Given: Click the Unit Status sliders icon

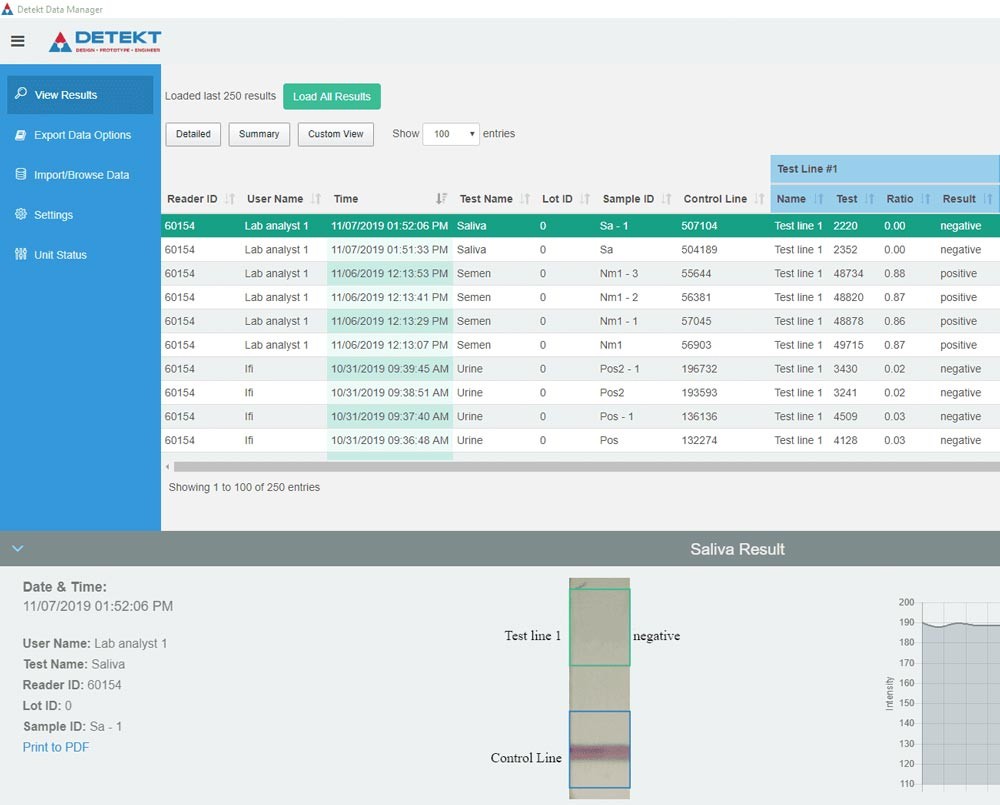Looking at the screenshot, I should point(21,254).
